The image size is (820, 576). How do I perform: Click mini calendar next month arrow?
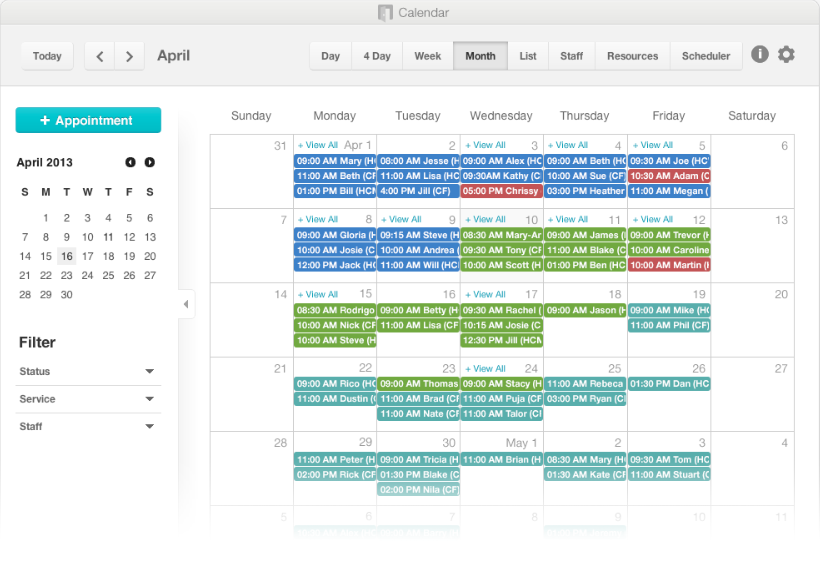[150, 162]
